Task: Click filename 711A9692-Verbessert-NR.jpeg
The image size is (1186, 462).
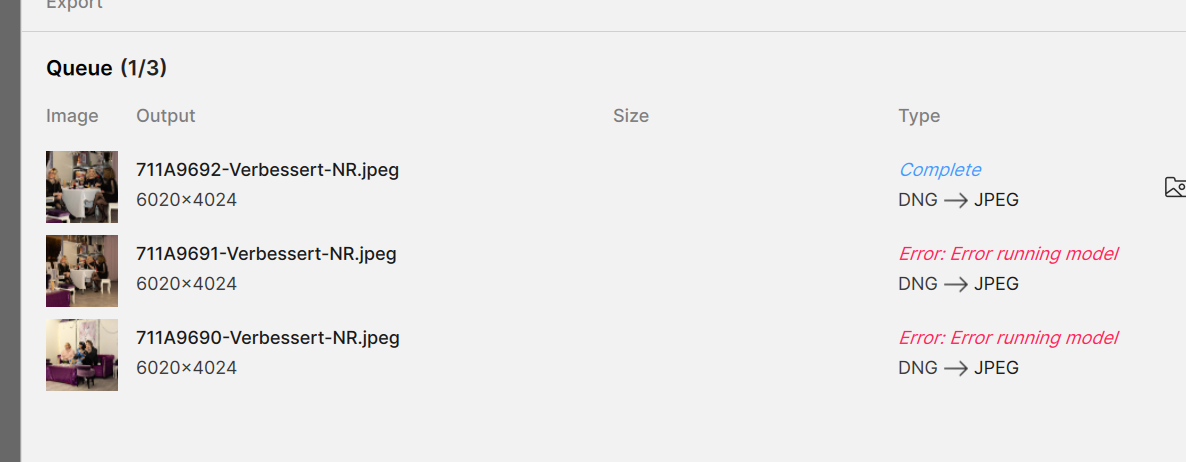Action: click(x=267, y=170)
